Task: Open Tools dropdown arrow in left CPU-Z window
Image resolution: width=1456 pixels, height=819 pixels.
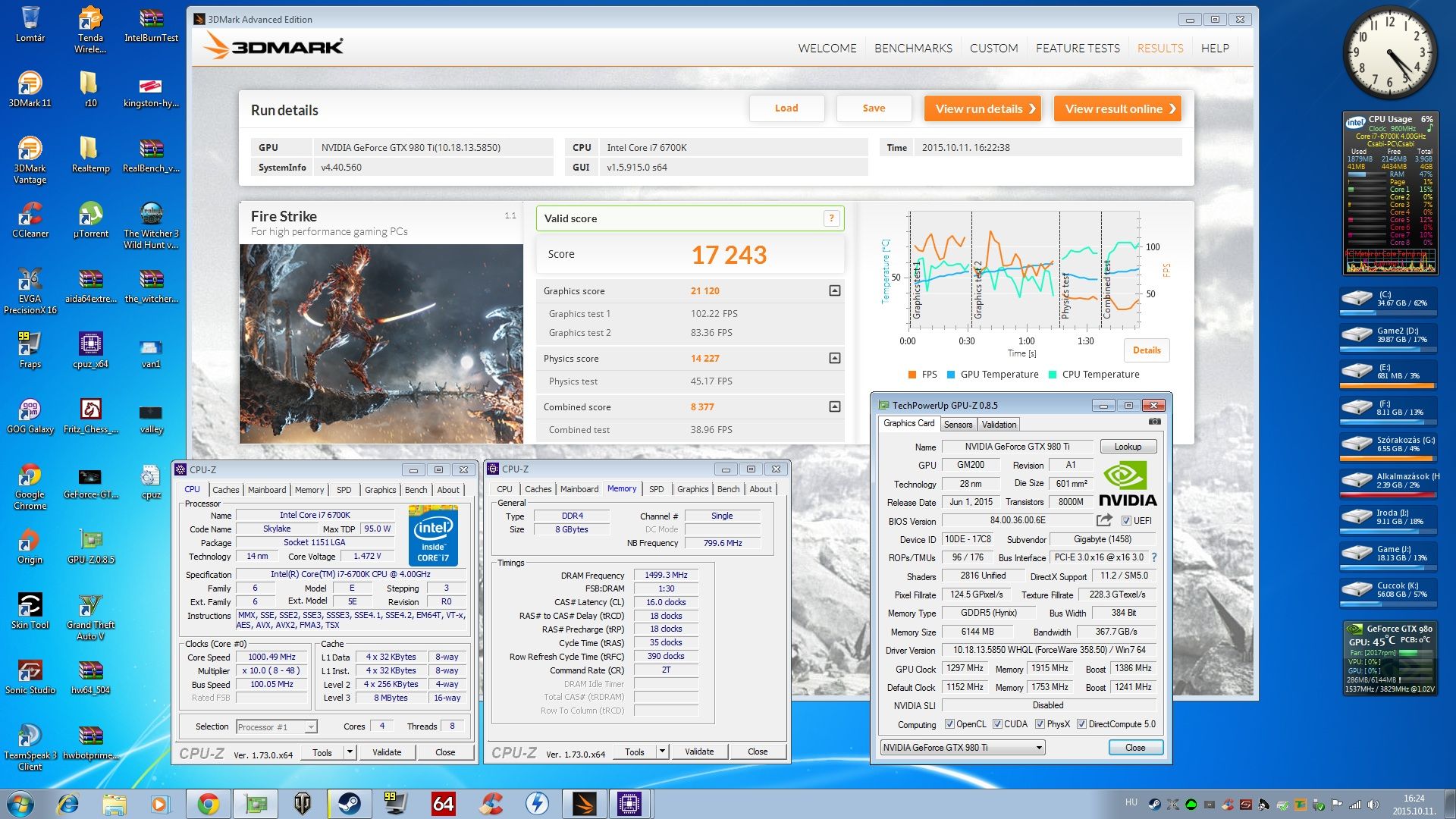Action: (350, 752)
